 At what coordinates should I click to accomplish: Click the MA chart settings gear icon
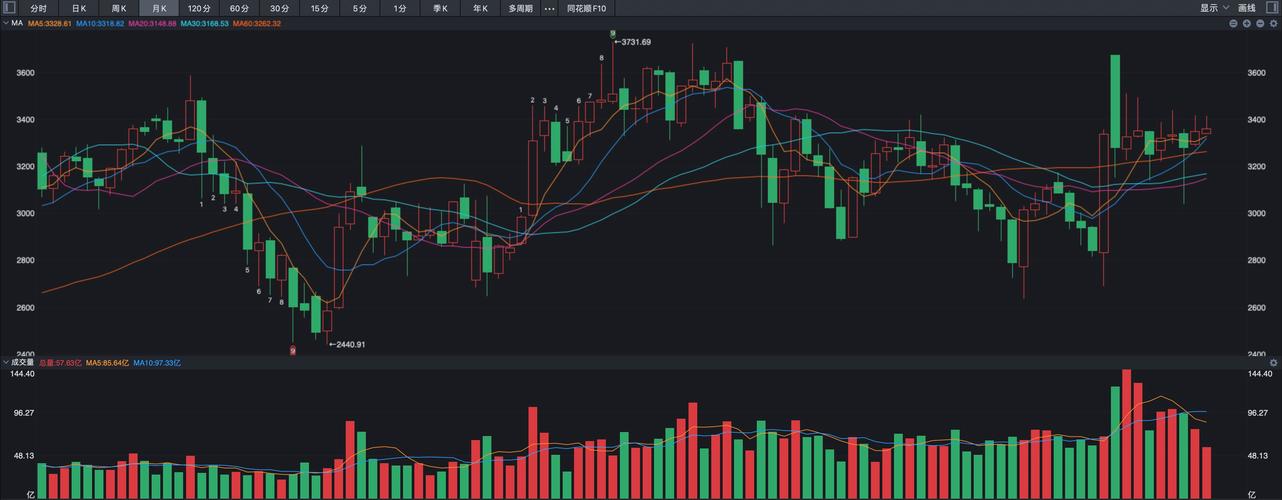1273,23
